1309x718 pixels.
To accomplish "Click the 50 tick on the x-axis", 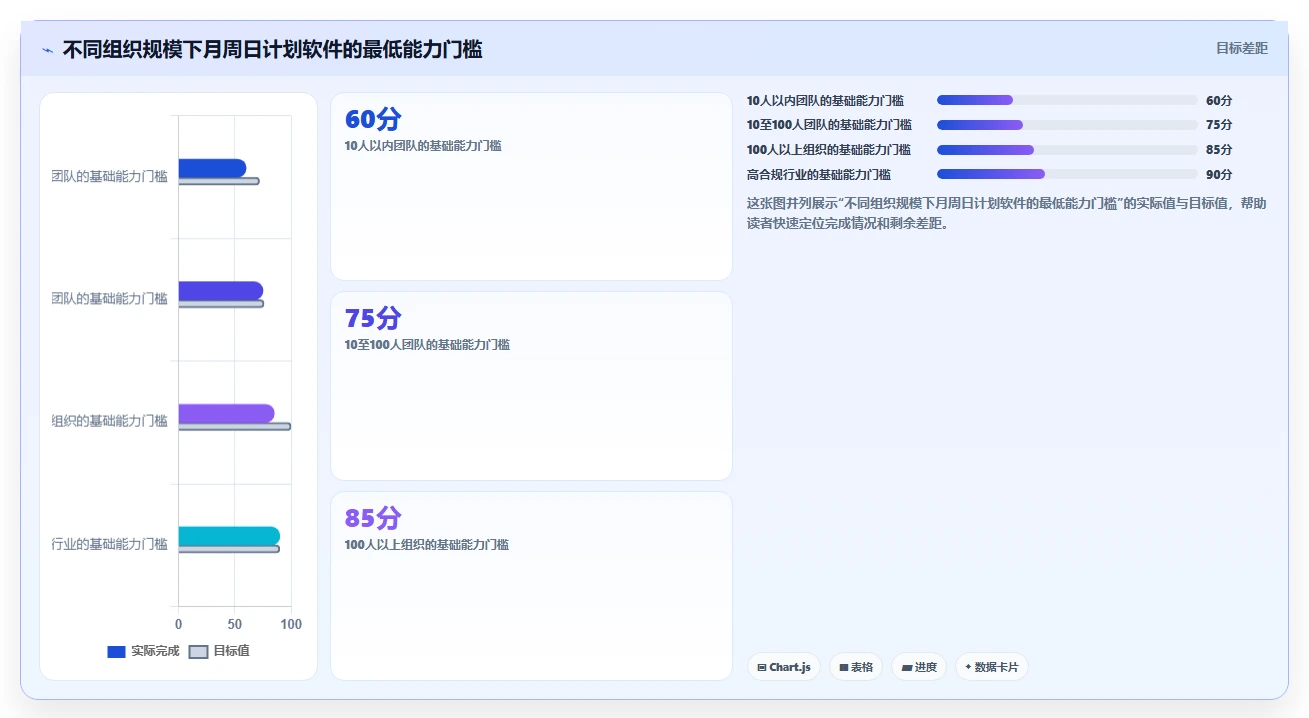I will coord(235,624).
